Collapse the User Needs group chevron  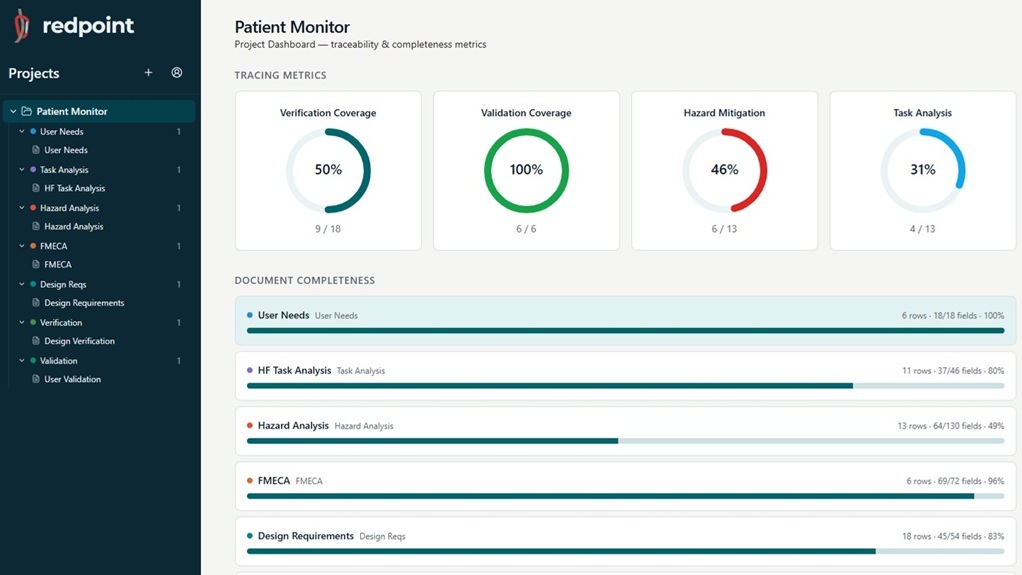coord(22,131)
